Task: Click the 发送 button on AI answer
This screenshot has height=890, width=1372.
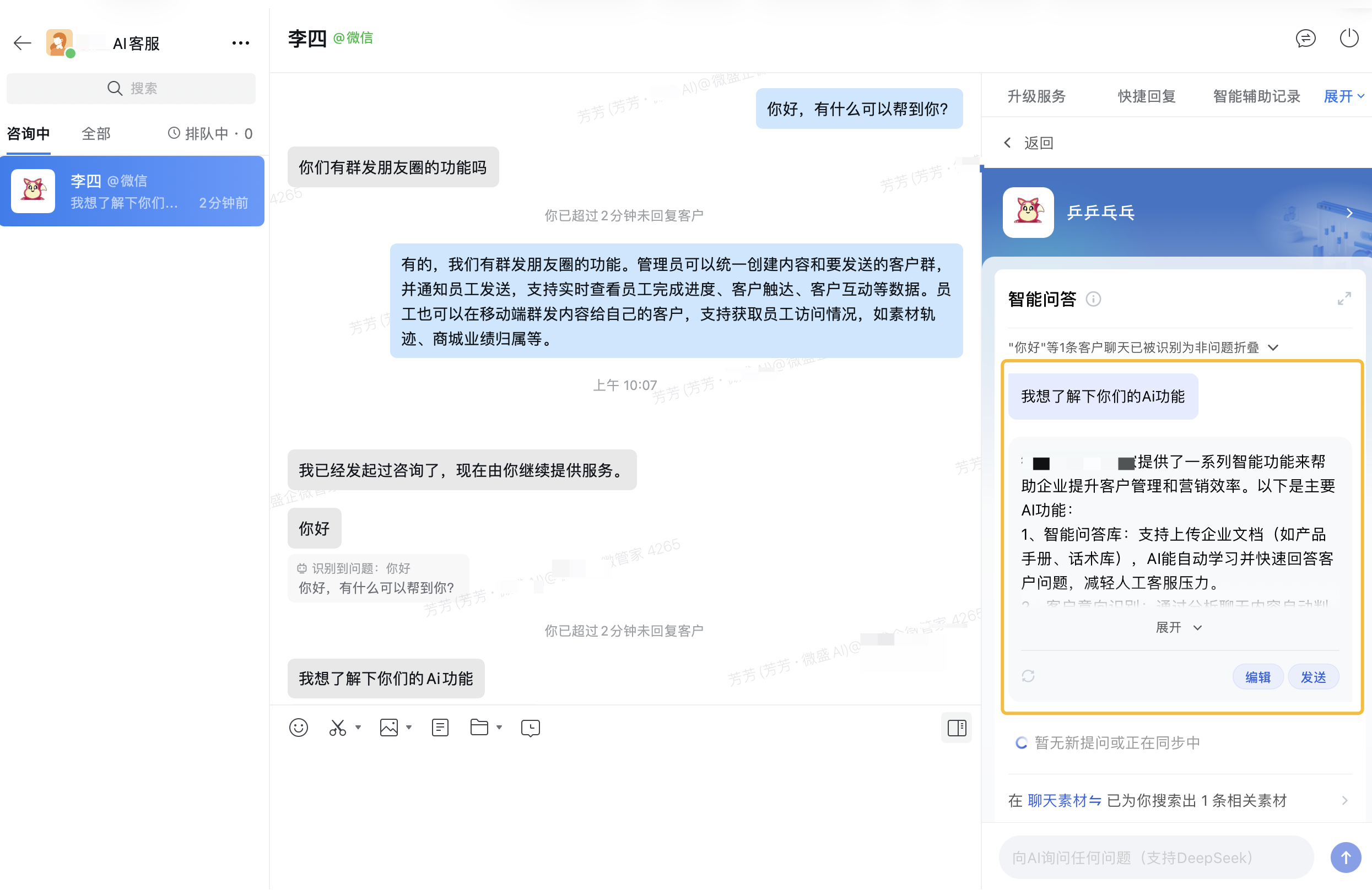Action: point(1313,677)
